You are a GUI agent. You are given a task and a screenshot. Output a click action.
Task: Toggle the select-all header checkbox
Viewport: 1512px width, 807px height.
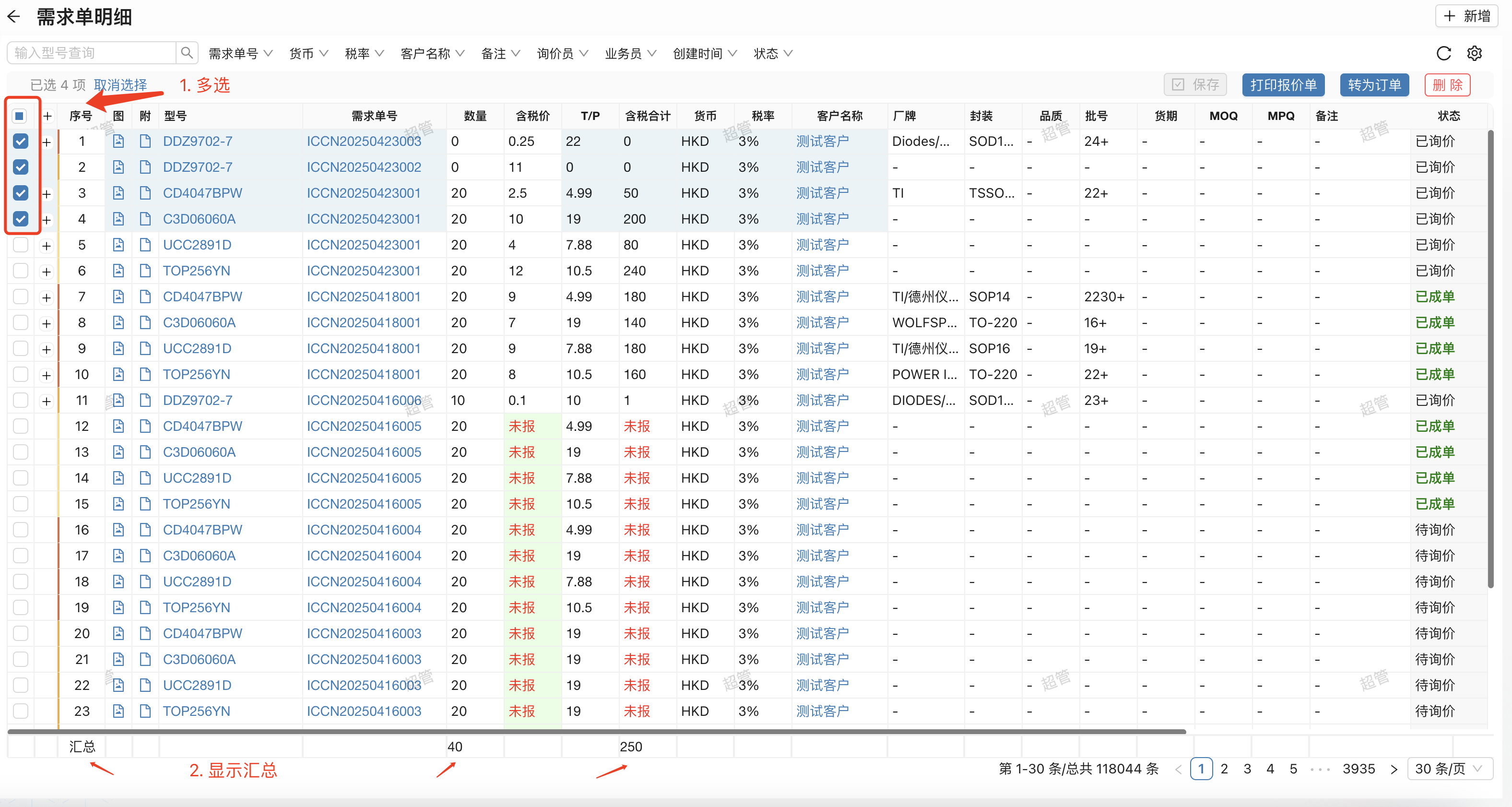pos(19,116)
